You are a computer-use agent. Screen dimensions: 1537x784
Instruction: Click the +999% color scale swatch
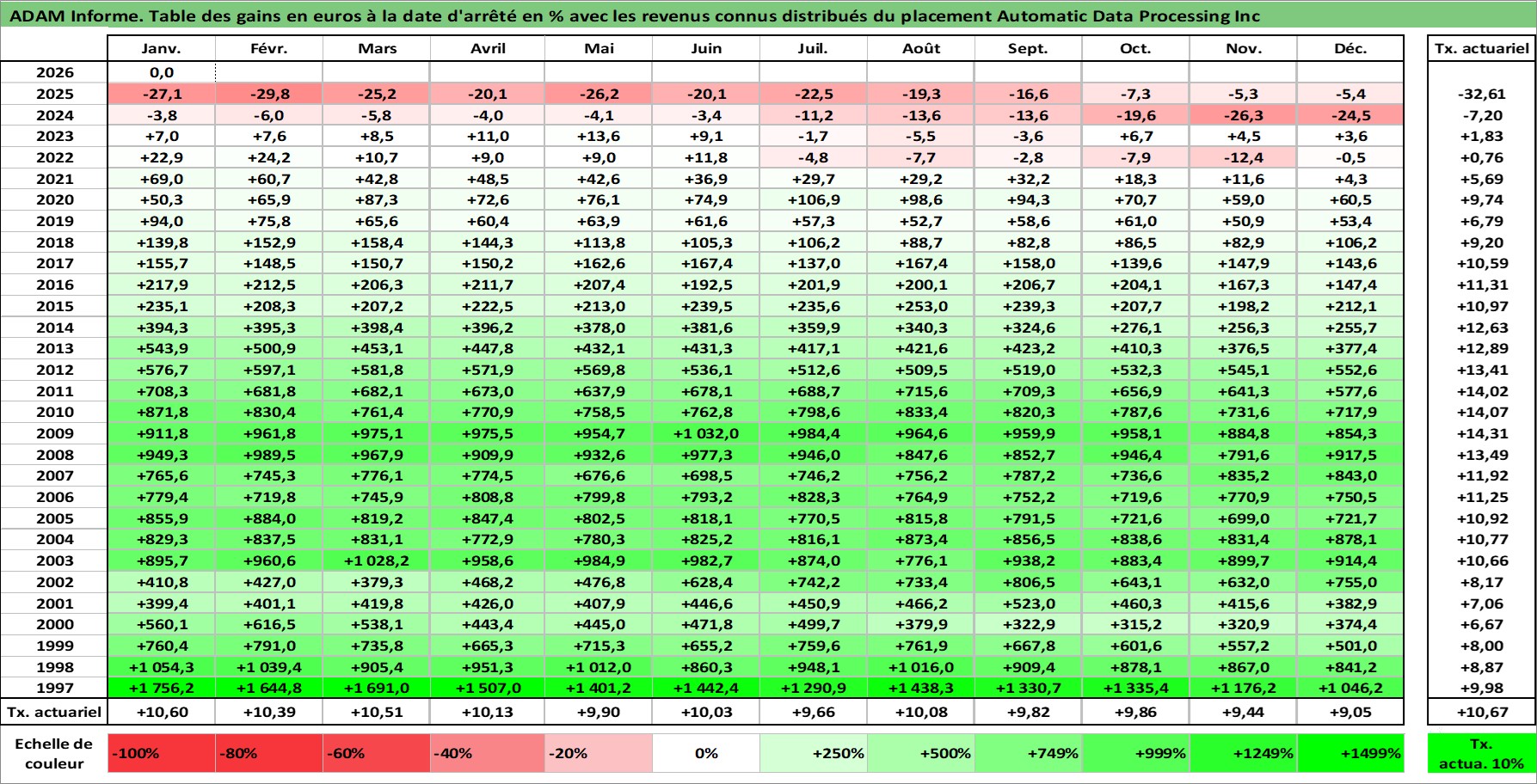[x=1135, y=753]
